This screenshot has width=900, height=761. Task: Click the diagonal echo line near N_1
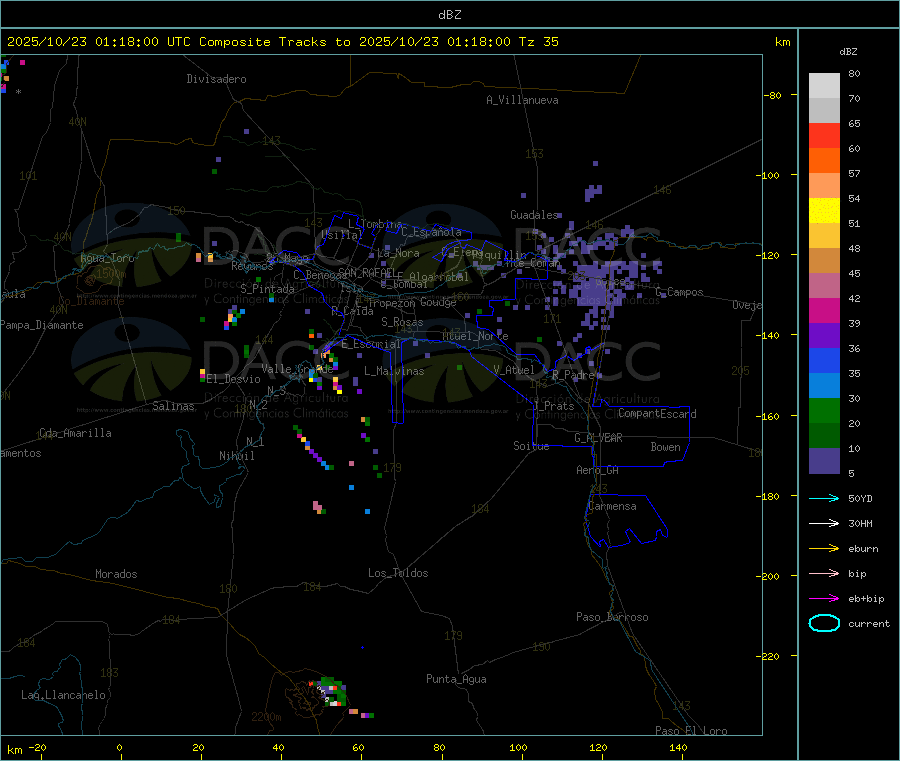pos(313,448)
